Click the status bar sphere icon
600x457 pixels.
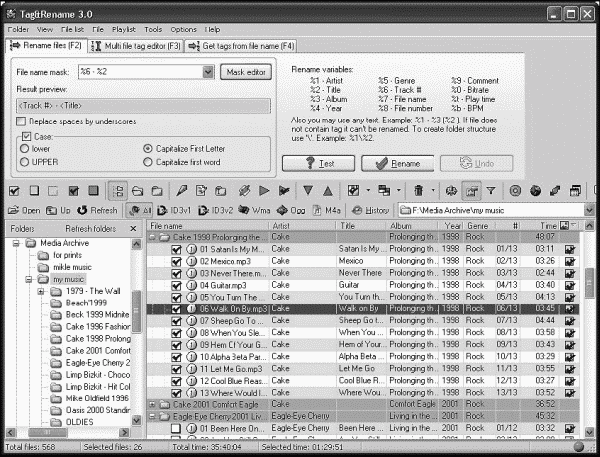tap(579, 447)
